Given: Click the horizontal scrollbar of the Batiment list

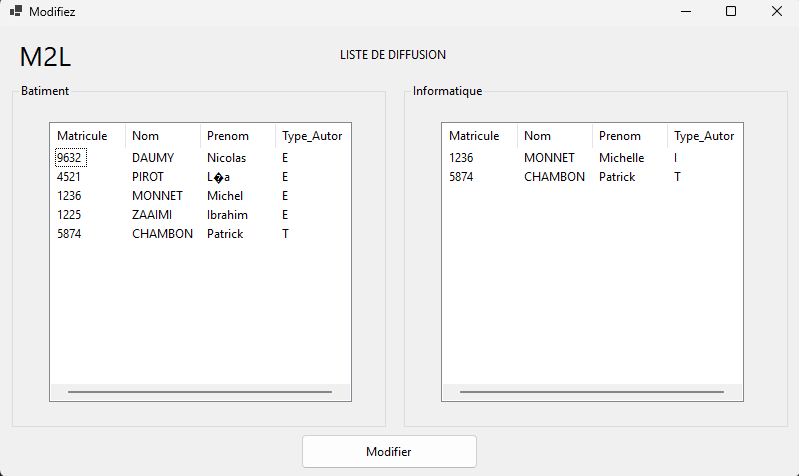Looking at the screenshot, I should point(200,392).
